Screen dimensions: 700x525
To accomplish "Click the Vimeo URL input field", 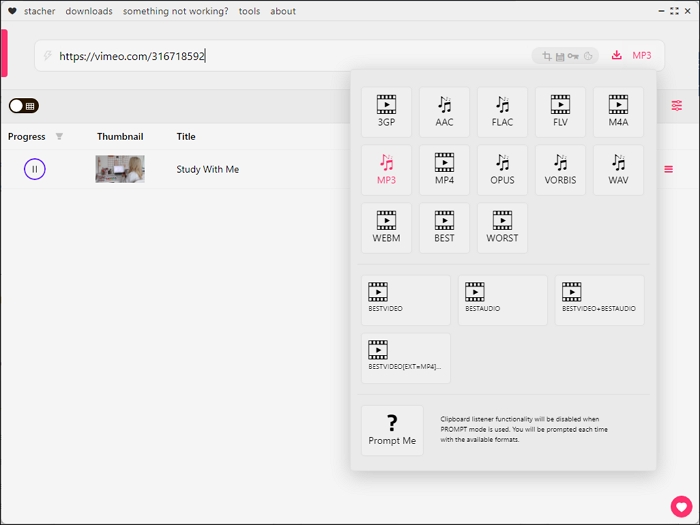I will 290,56.
